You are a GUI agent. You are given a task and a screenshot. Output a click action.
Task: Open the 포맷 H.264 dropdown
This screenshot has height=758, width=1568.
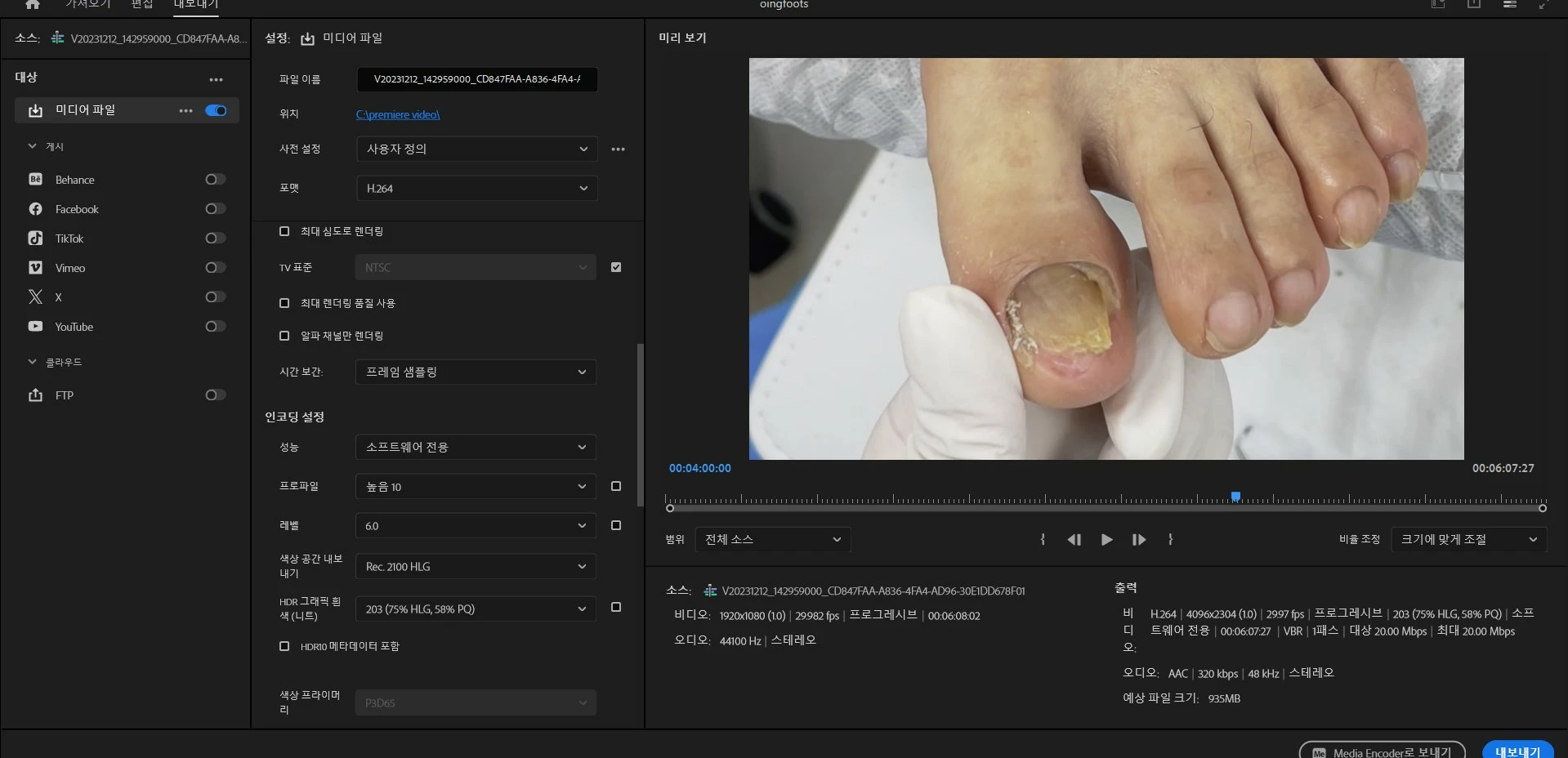(476, 188)
